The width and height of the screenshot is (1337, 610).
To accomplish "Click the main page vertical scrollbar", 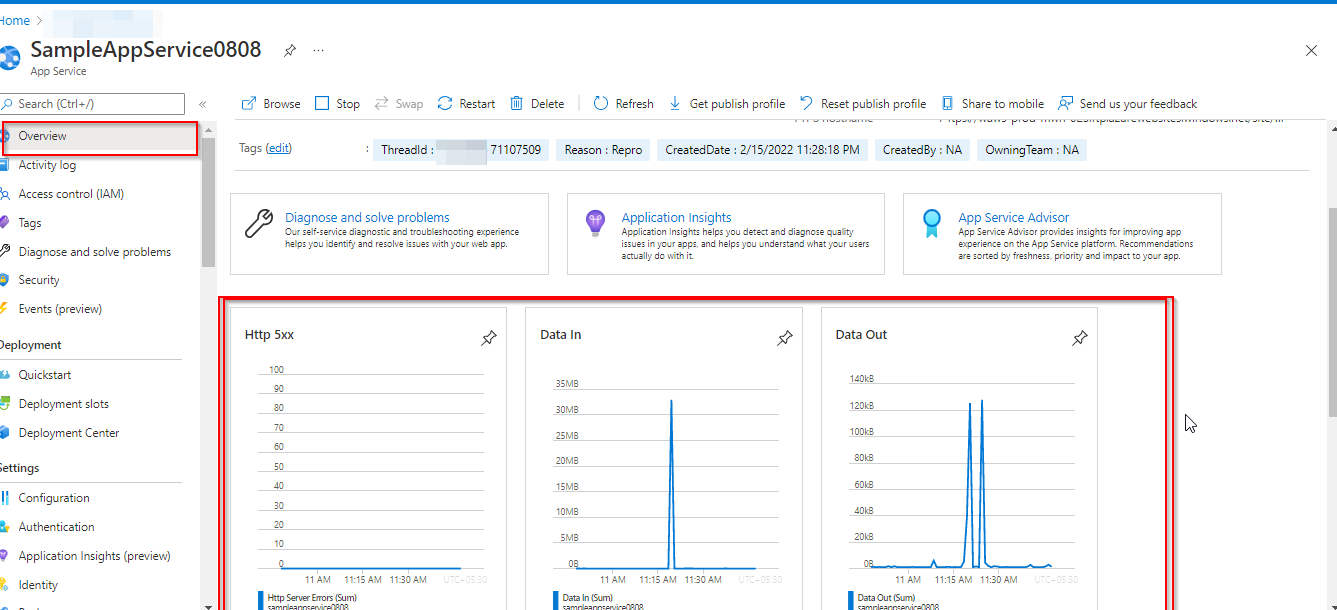I will point(1331,310).
